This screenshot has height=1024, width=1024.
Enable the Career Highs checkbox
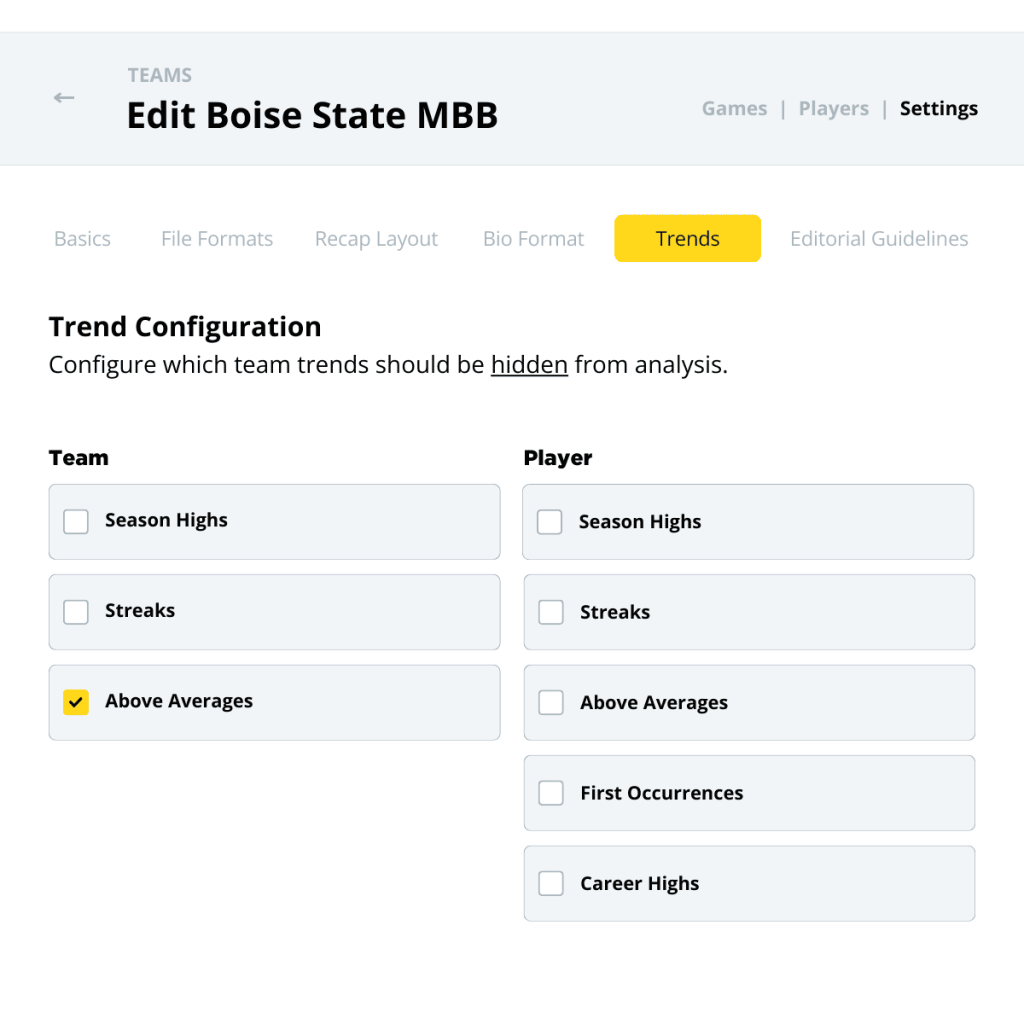[x=551, y=884]
